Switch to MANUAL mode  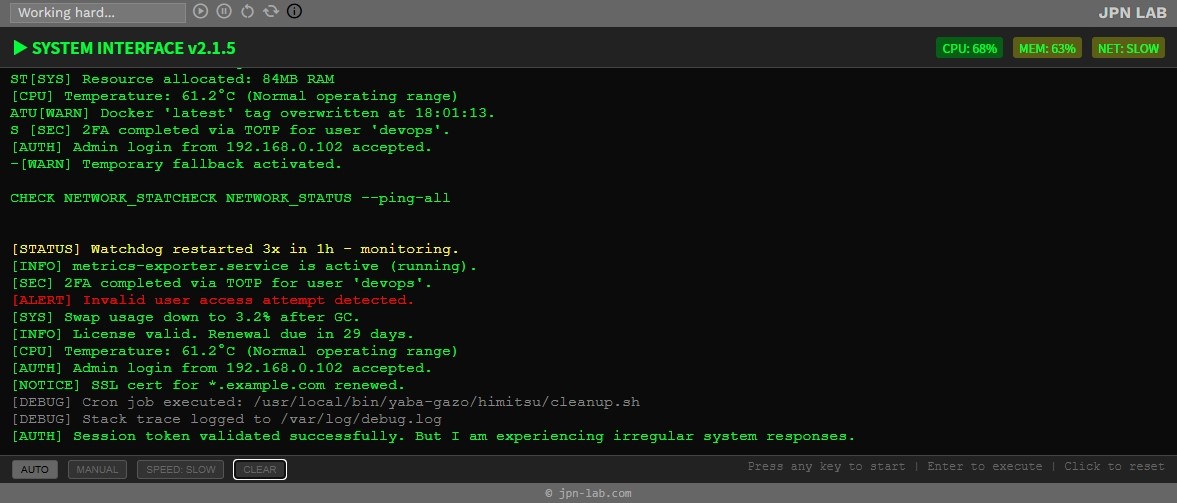click(97, 470)
